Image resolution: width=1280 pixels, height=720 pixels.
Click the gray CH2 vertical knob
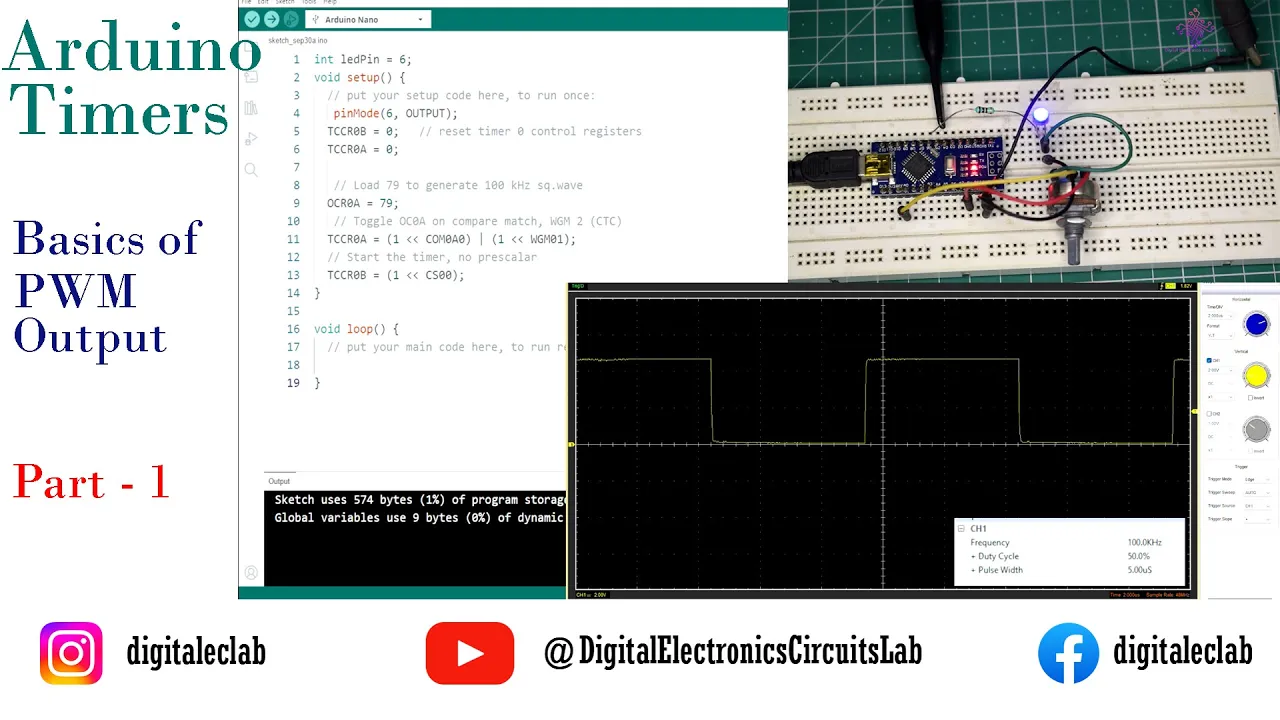coord(1256,428)
